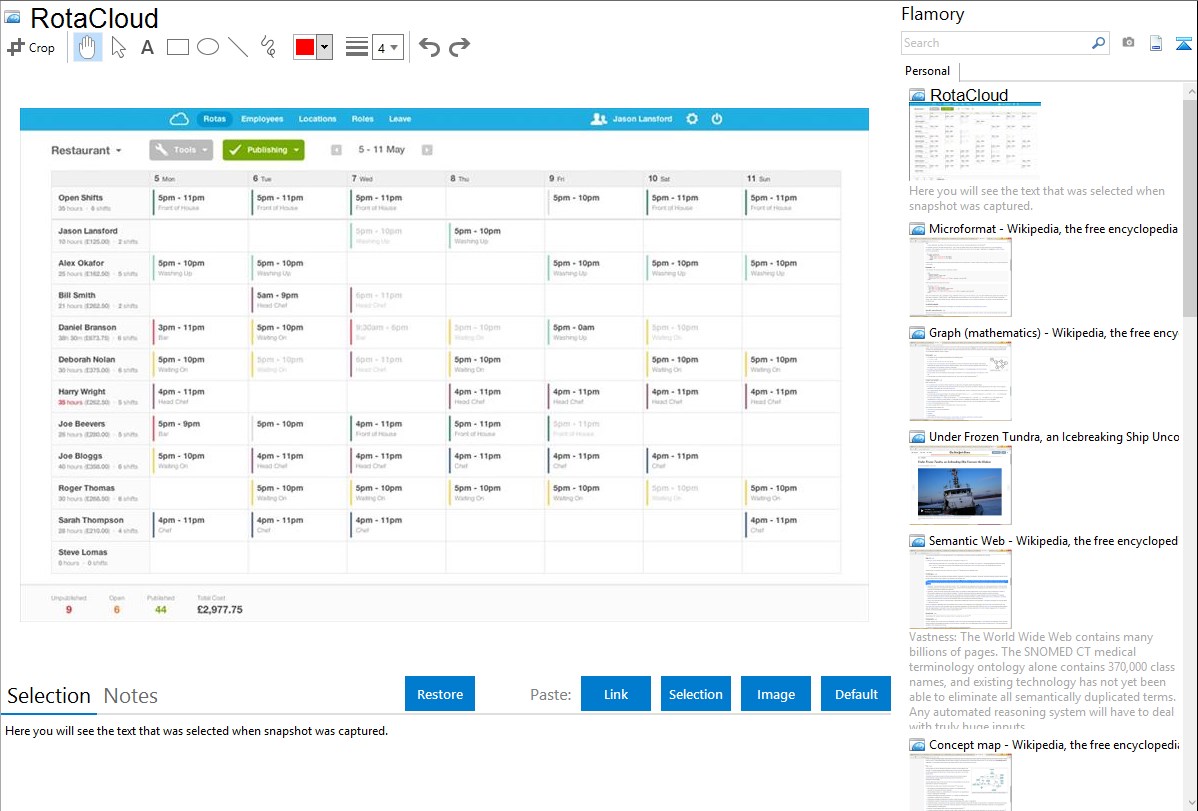Viewport: 1198px width, 811px height.
Task: Open the settings gear icon
Action: pos(692,119)
